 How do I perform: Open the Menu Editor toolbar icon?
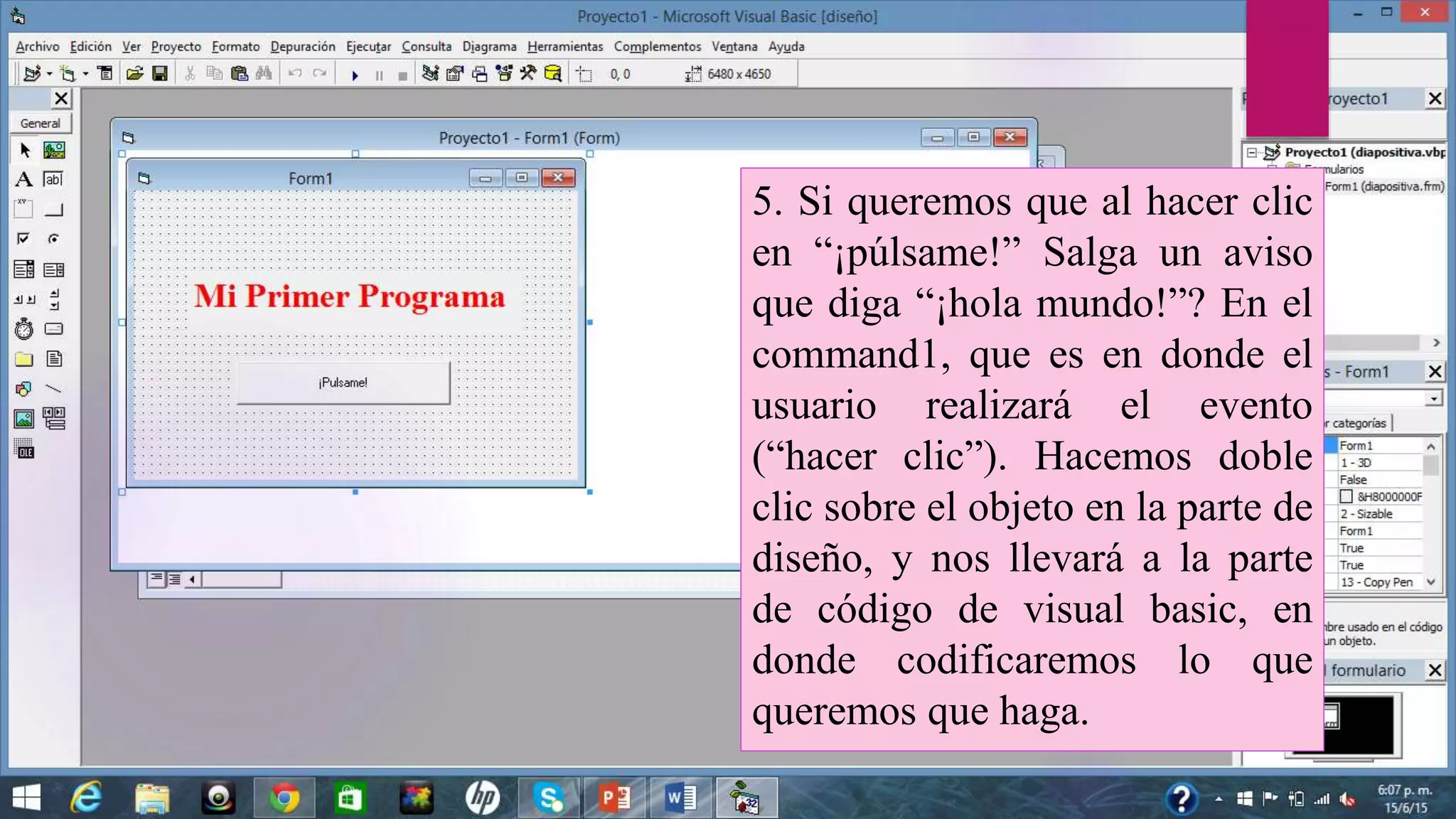pos(105,73)
